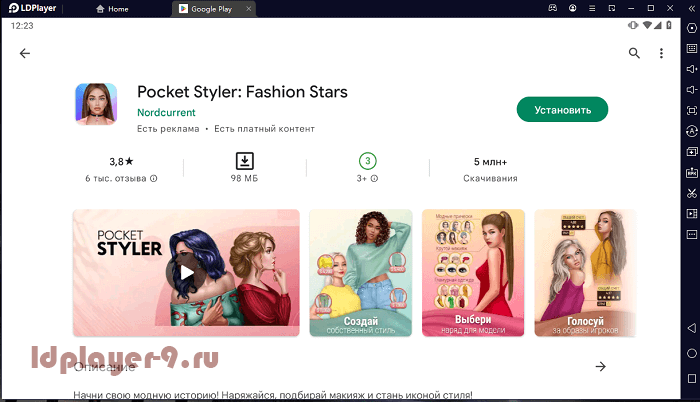Open the Nordcurrent developer link
Screen dimensions: 700x402
(166, 113)
